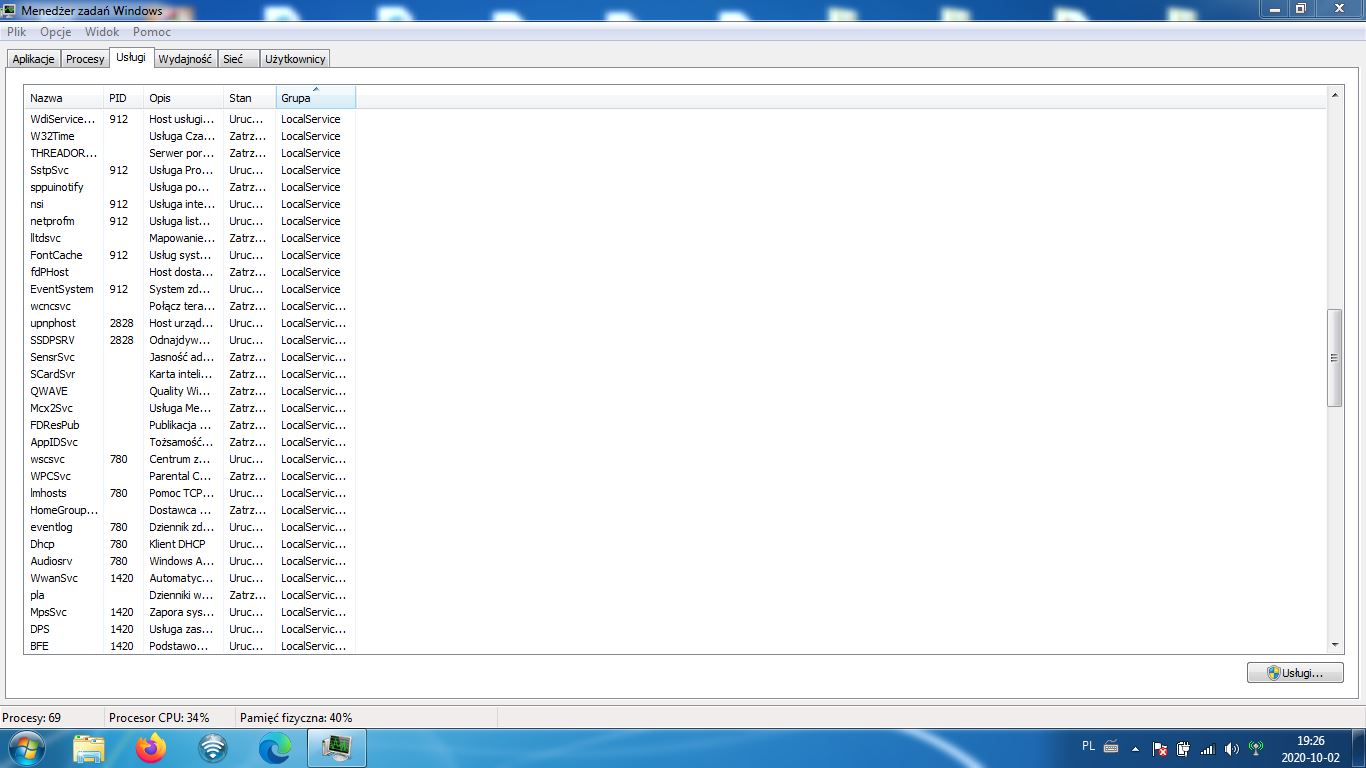Switch to the Procesy tab
Screen dimensions: 1366x768
click(x=85, y=59)
